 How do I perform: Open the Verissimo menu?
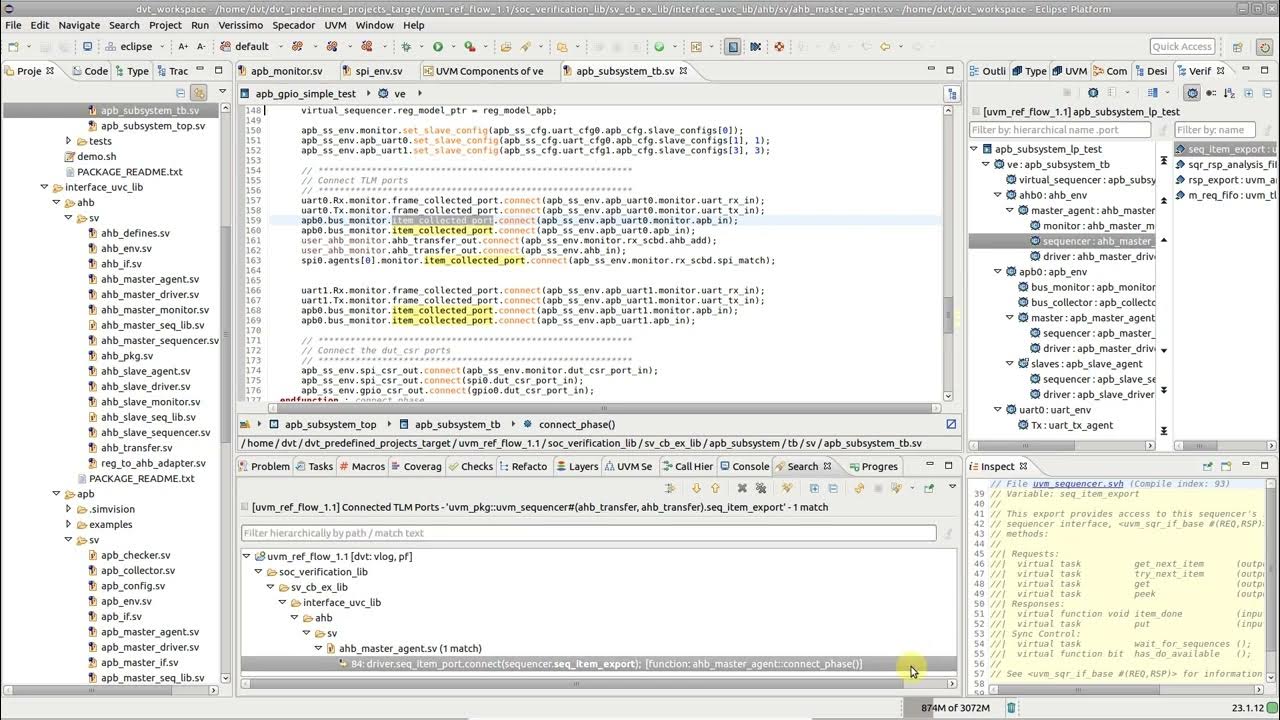240,25
